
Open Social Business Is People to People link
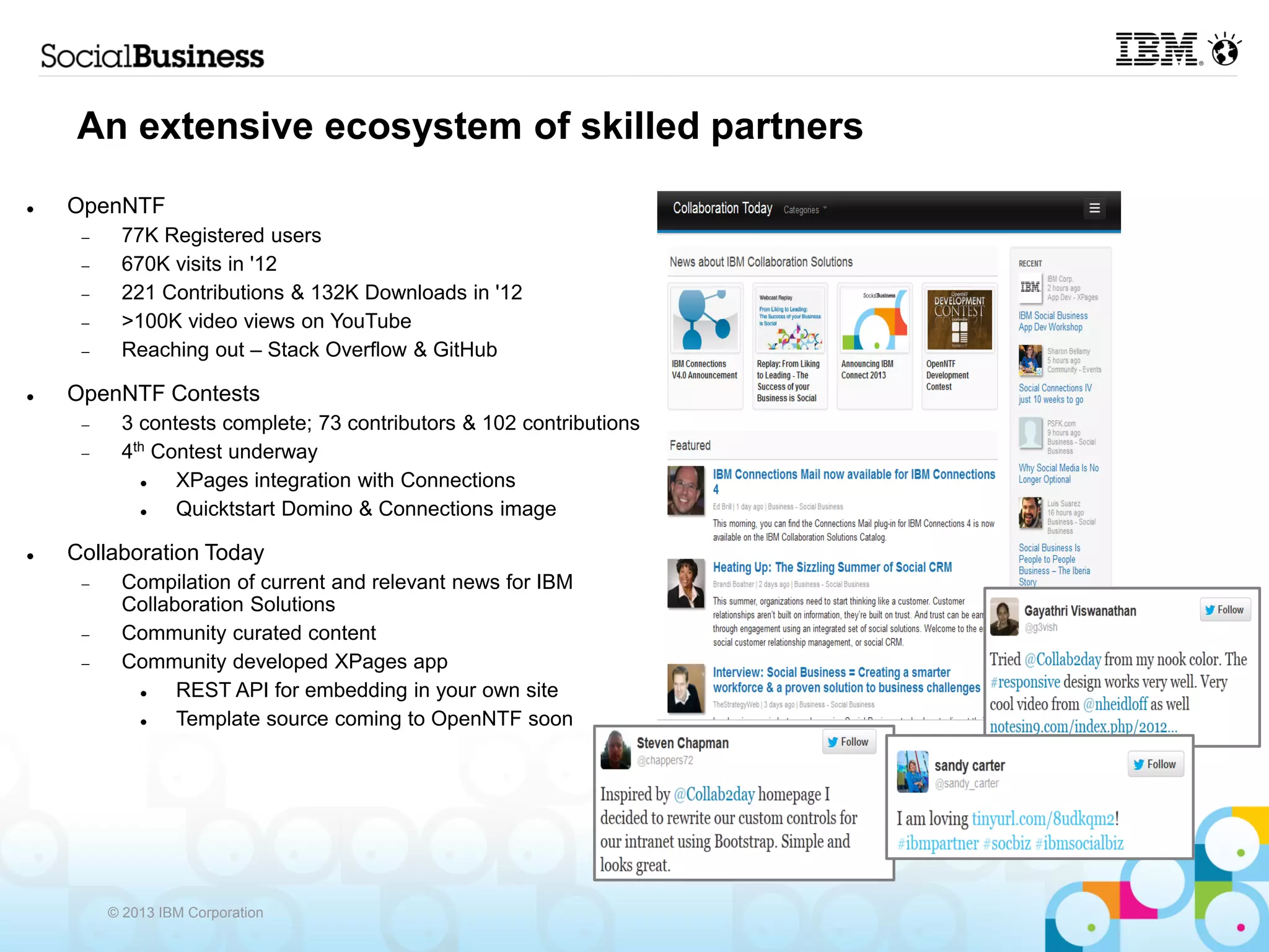pyautogui.click(x=1054, y=565)
